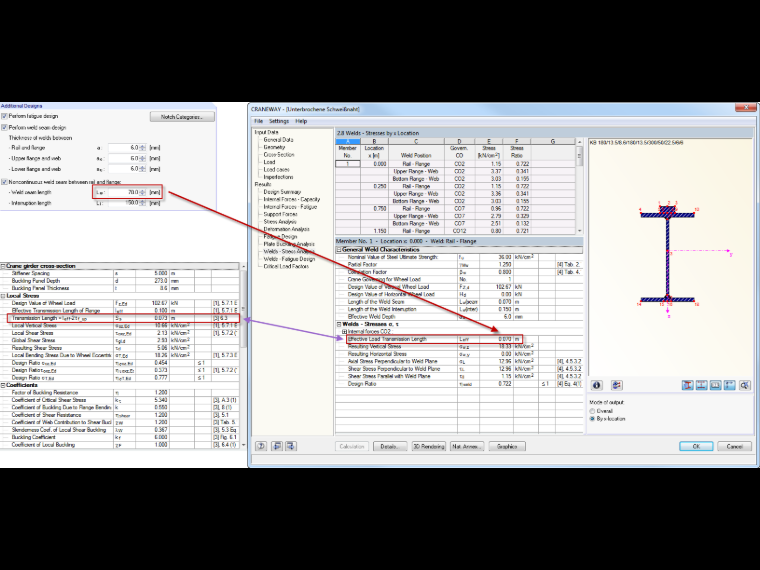Collapse the Local Stress group
This screenshot has height=570, width=760.
(x=3, y=296)
